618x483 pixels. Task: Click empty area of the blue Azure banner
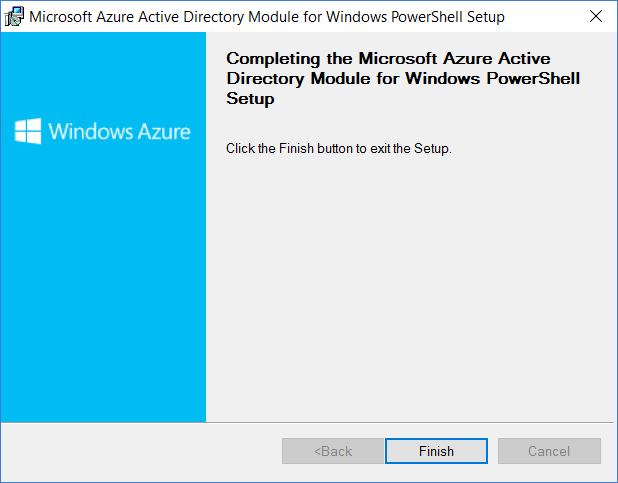103,284
